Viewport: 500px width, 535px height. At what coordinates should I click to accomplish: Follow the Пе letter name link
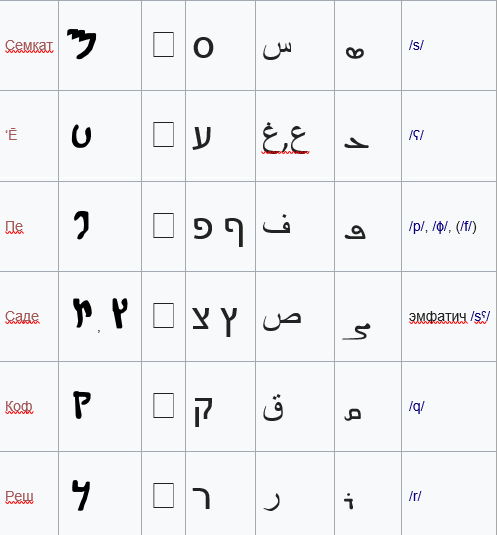point(14,226)
